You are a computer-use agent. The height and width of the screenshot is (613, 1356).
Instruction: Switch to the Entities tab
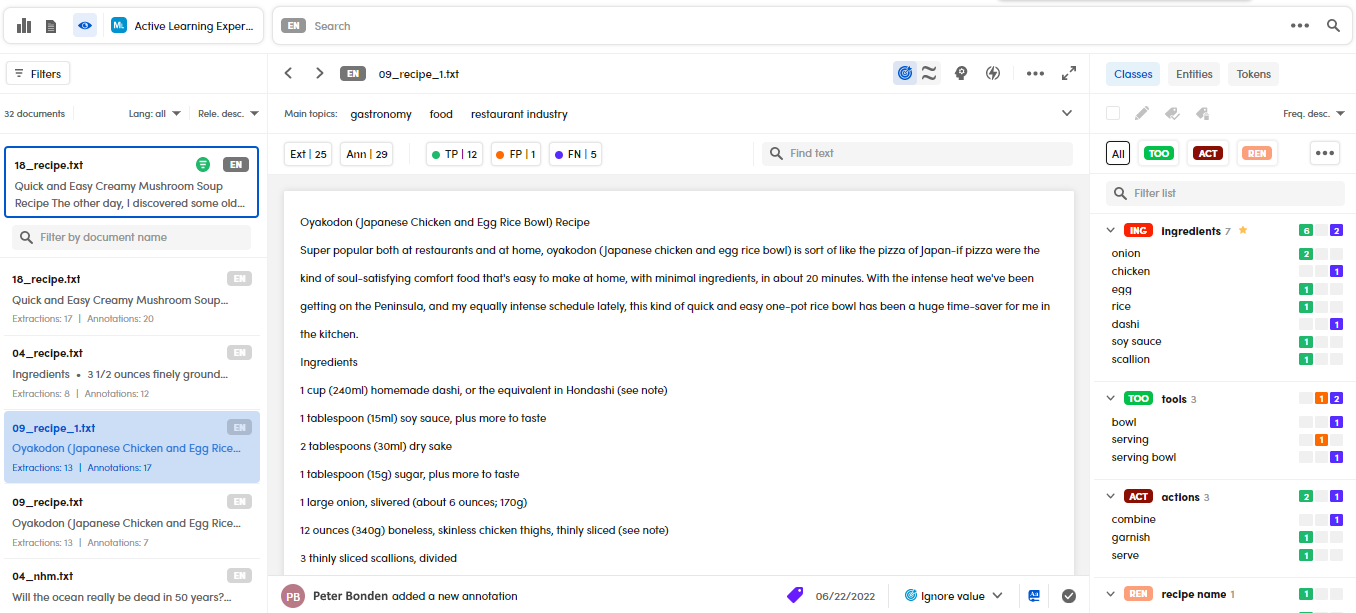pyautogui.click(x=1194, y=74)
